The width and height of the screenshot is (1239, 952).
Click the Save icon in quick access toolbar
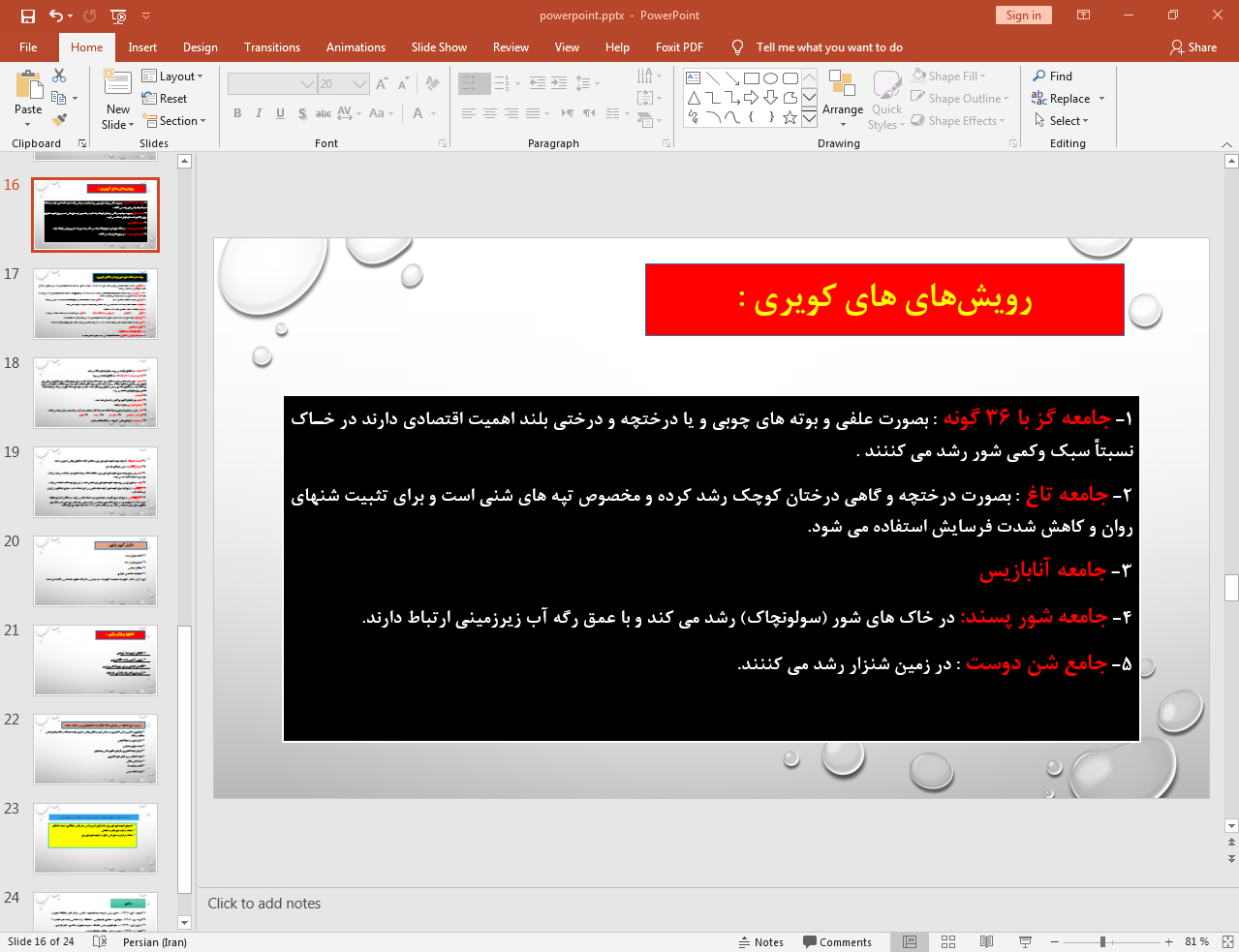pos(28,15)
